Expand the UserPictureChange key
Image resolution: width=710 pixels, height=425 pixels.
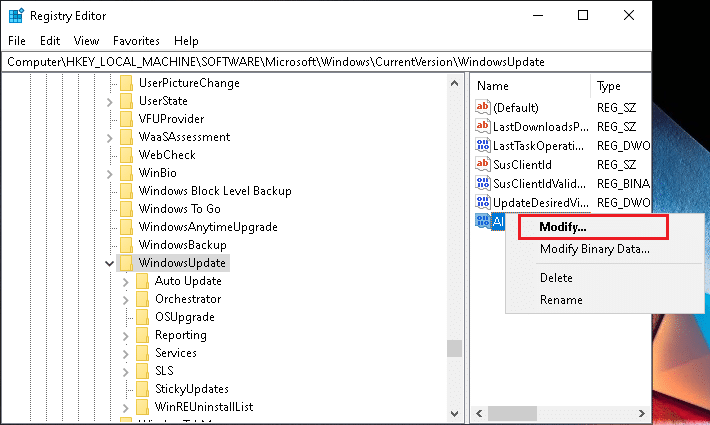(x=109, y=83)
